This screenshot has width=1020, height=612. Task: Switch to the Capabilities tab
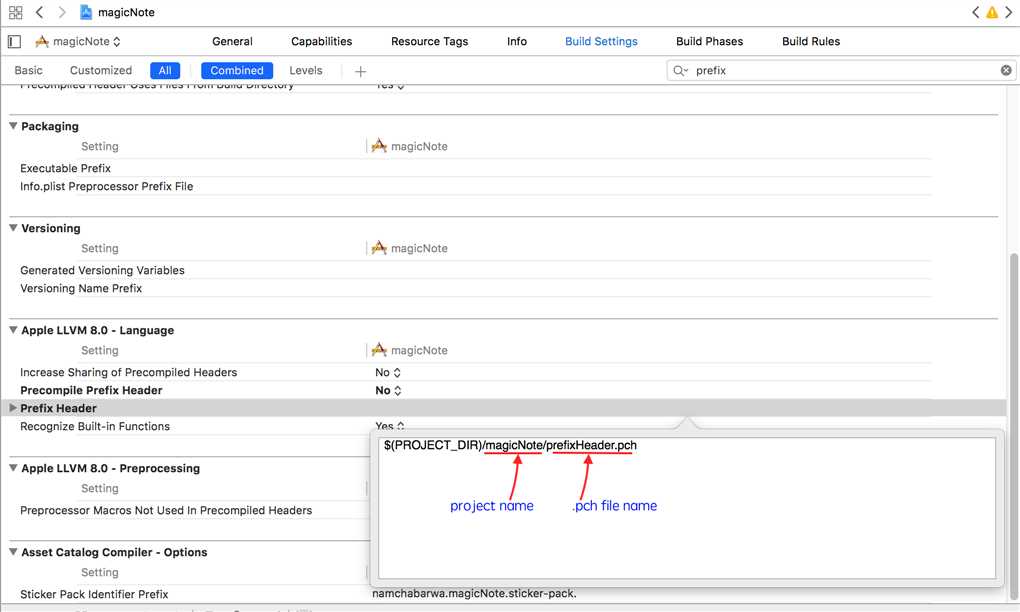point(321,42)
